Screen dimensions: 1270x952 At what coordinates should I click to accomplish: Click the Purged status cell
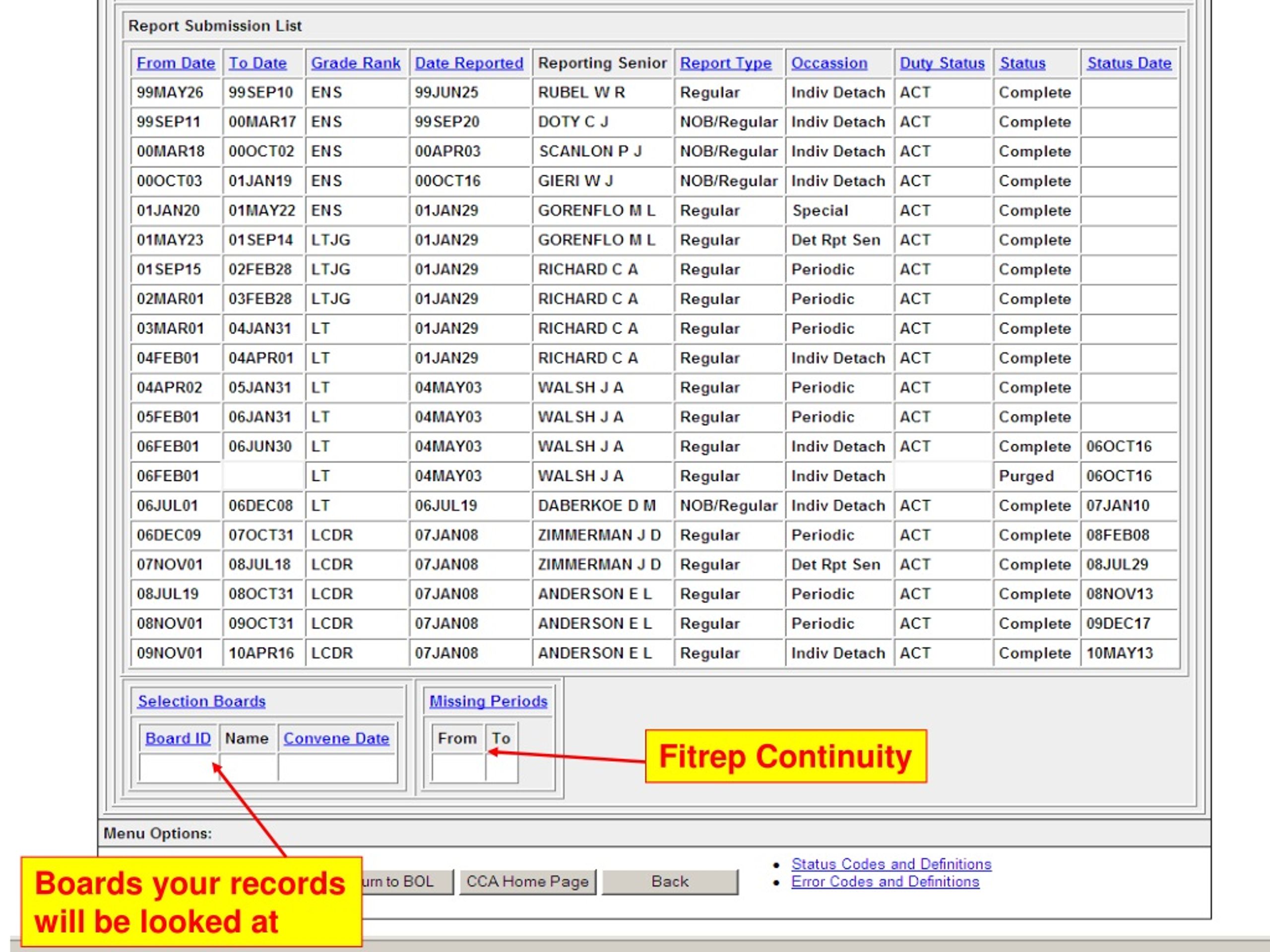point(1036,476)
